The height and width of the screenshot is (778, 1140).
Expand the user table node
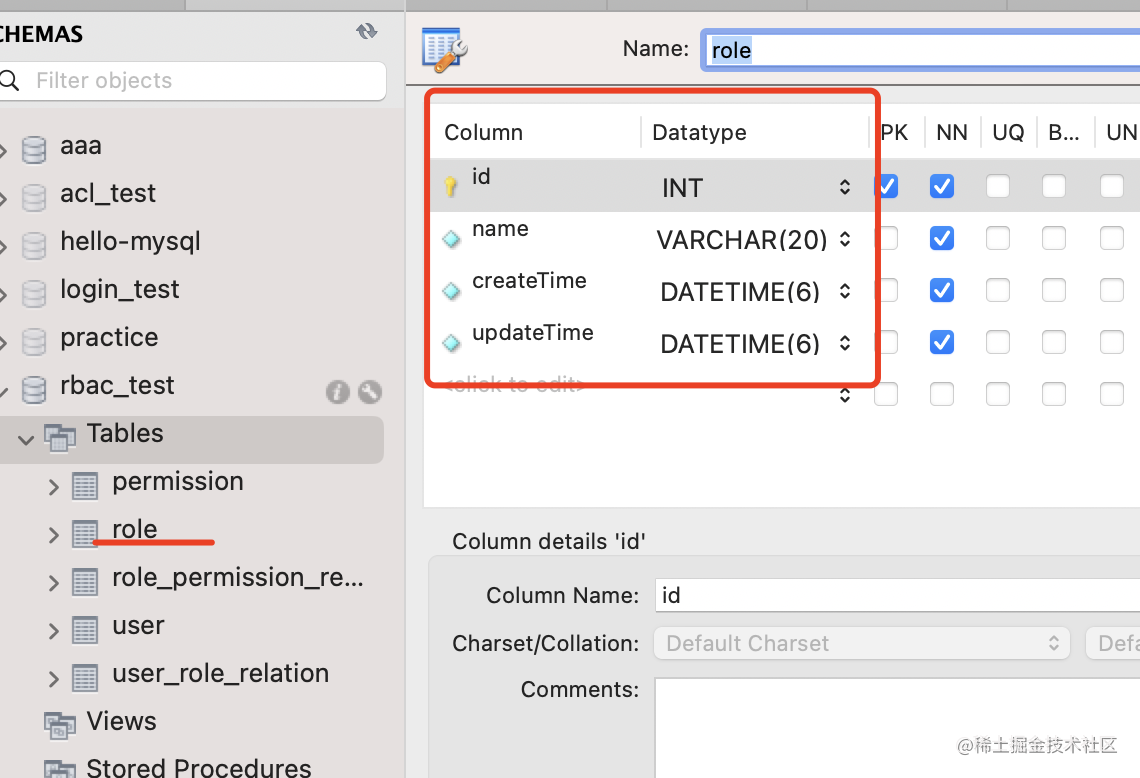pyautogui.click(x=54, y=630)
